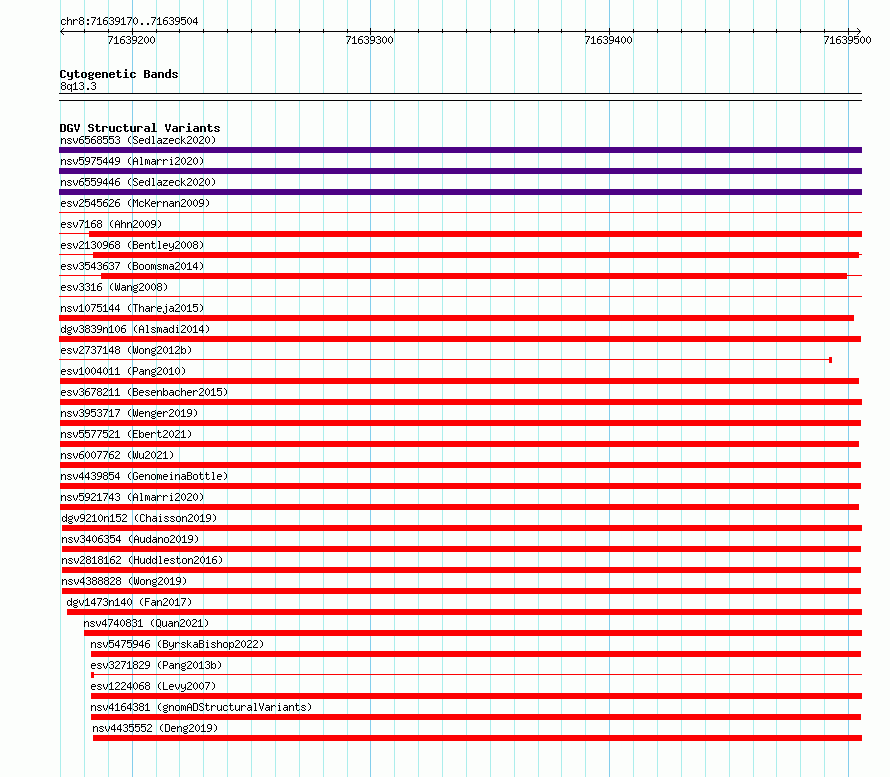
Task: Open nsv4164381 (gnomADStructuralVariants) variant
Action: click(x=201, y=707)
